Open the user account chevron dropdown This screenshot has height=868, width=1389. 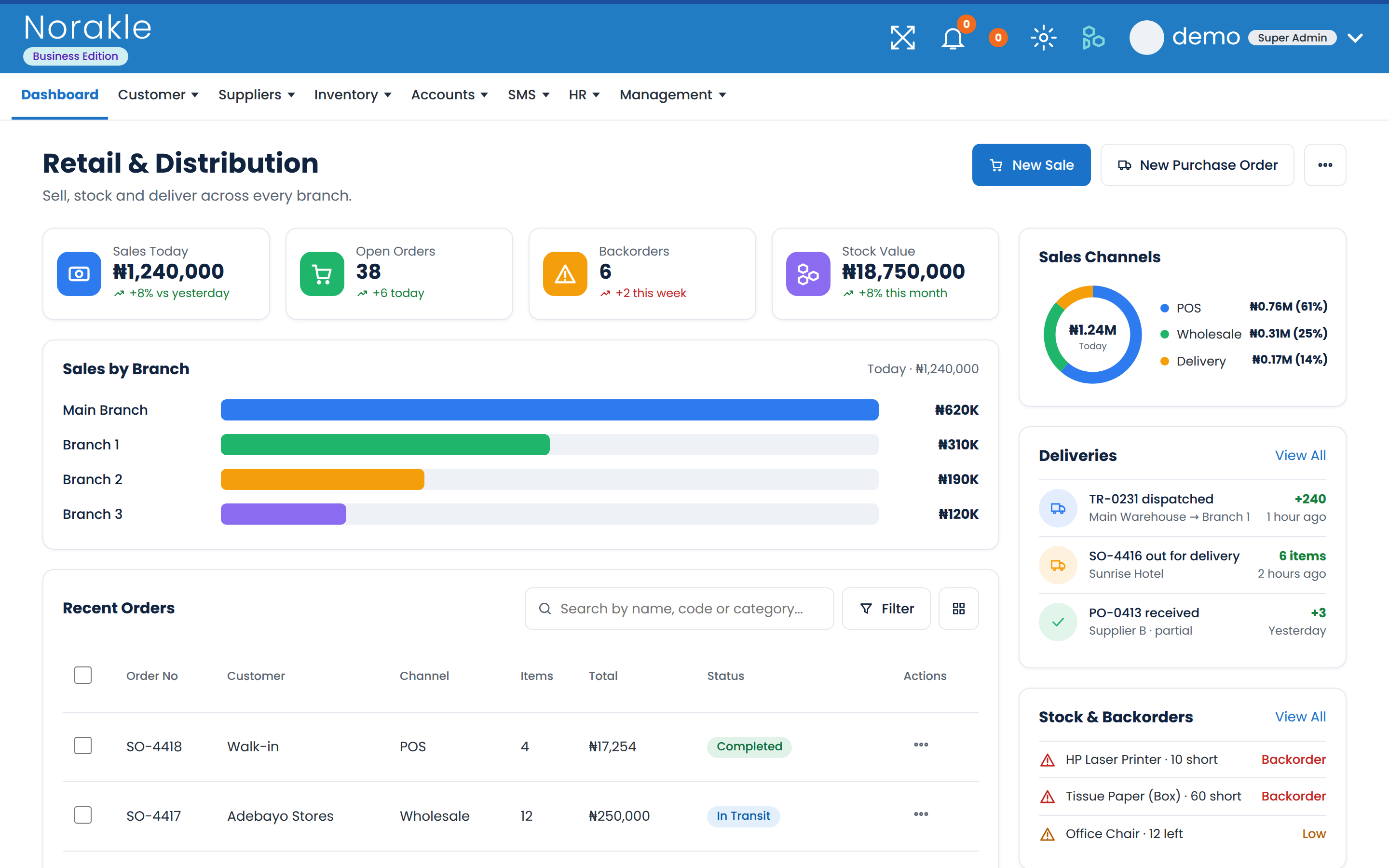click(x=1356, y=38)
